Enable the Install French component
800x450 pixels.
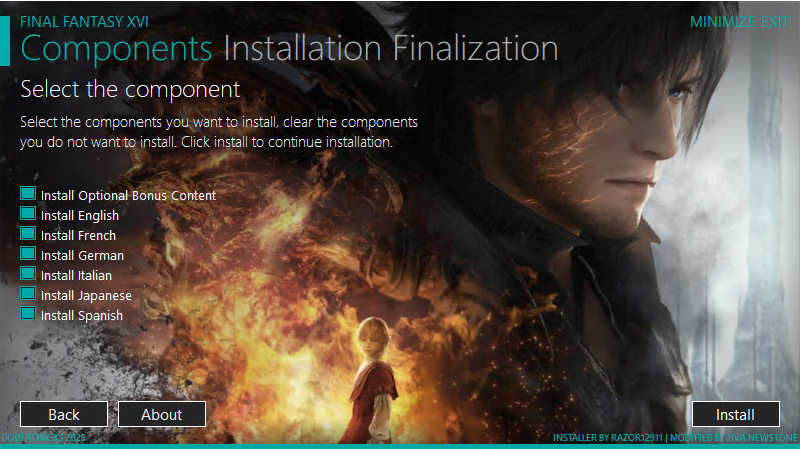[28, 233]
